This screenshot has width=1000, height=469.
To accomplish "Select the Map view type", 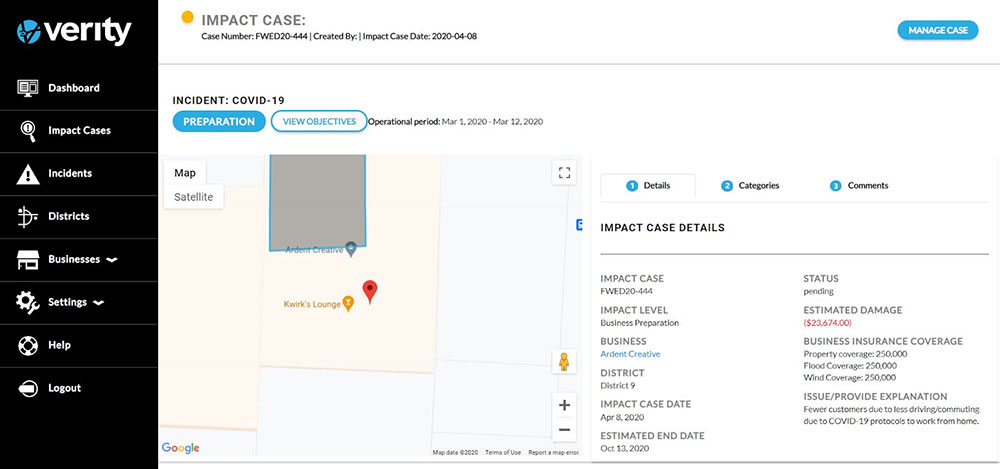I will pos(185,173).
